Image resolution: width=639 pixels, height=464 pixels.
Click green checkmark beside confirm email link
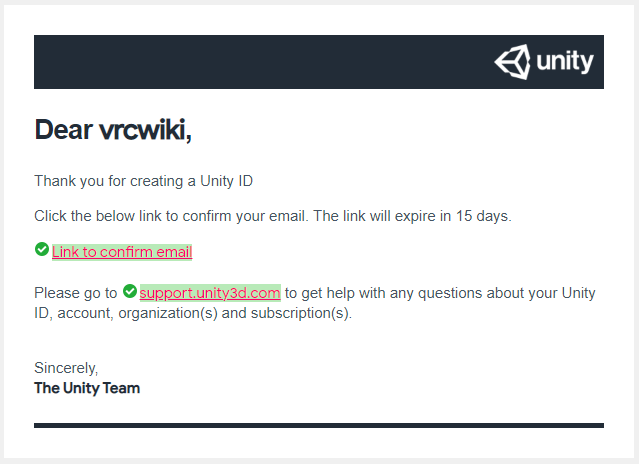[42, 249]
